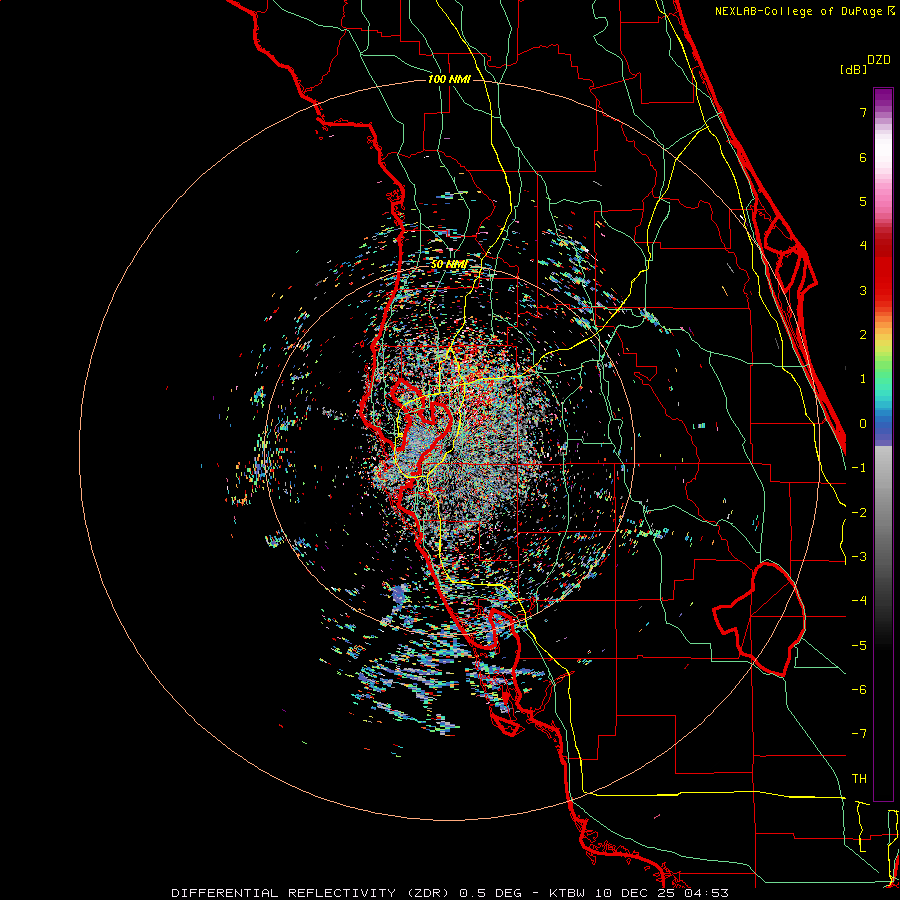Viewport: 900px width, 900px height.
Task: Click the NEXLAB-College of DuPage credit text
Action: [x=800, y=11]
